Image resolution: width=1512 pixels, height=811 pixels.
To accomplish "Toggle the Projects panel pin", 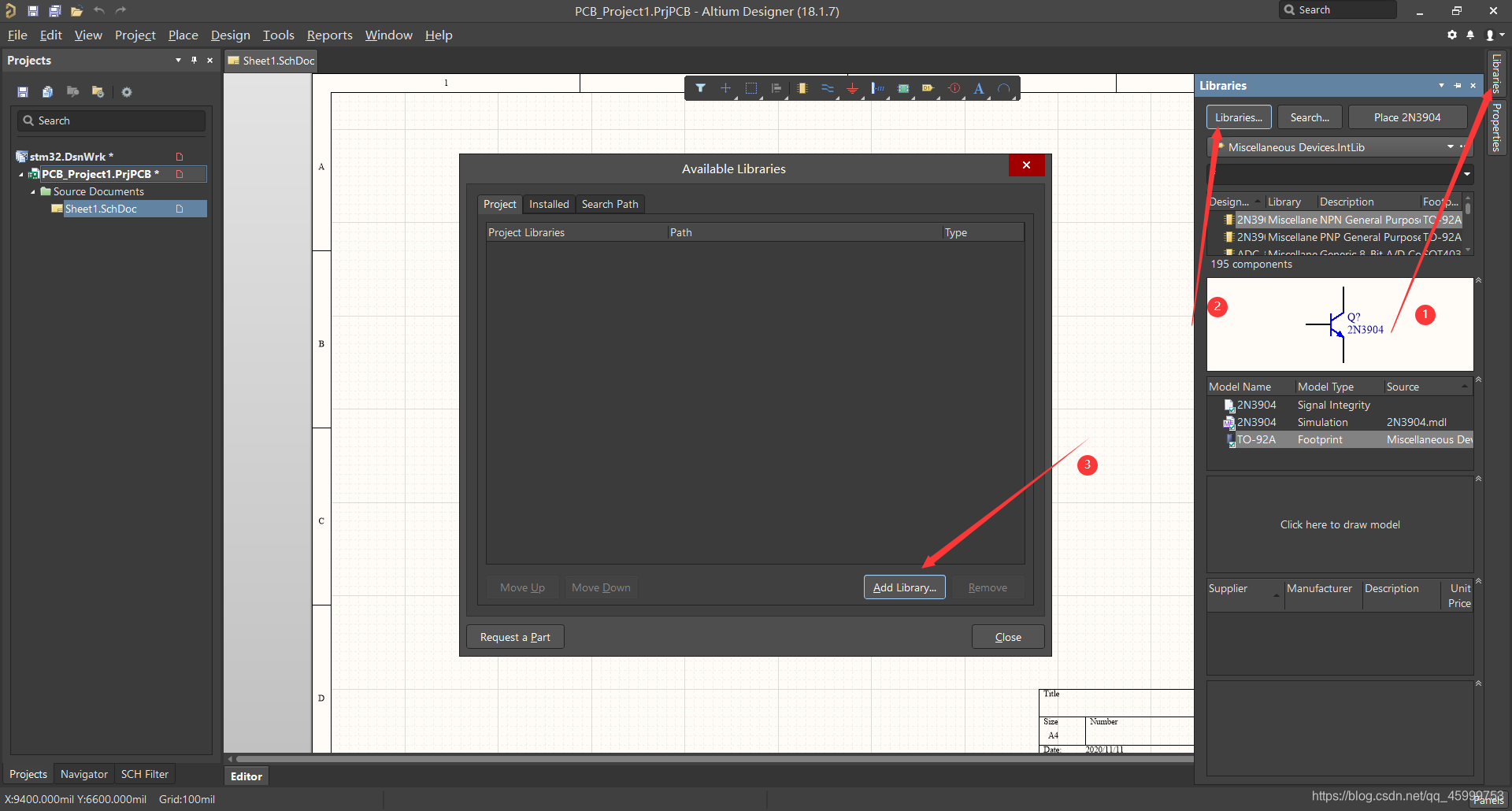I will [194, 61].
